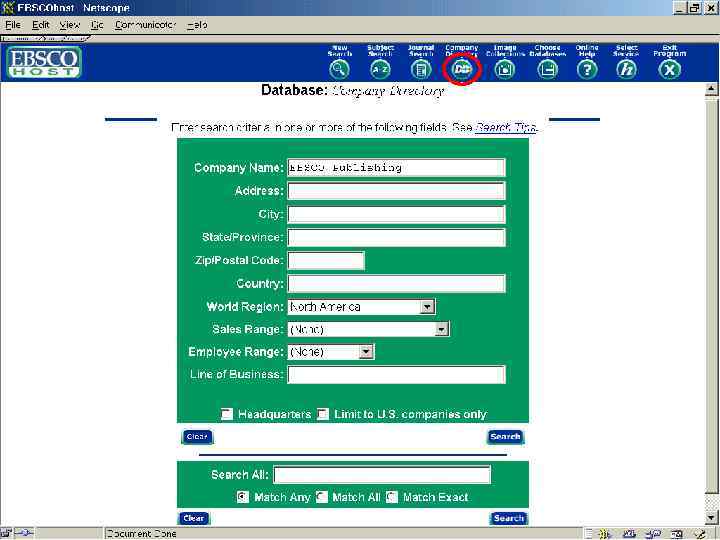Click the EBSCO Host logo
This screenshot has width=720, height=540.
point(44,62)
